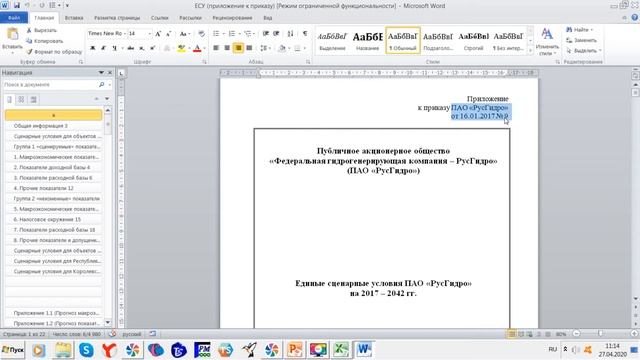Click Change Styles (Изменить стили)
640x360 pixels.
point(547,42)
